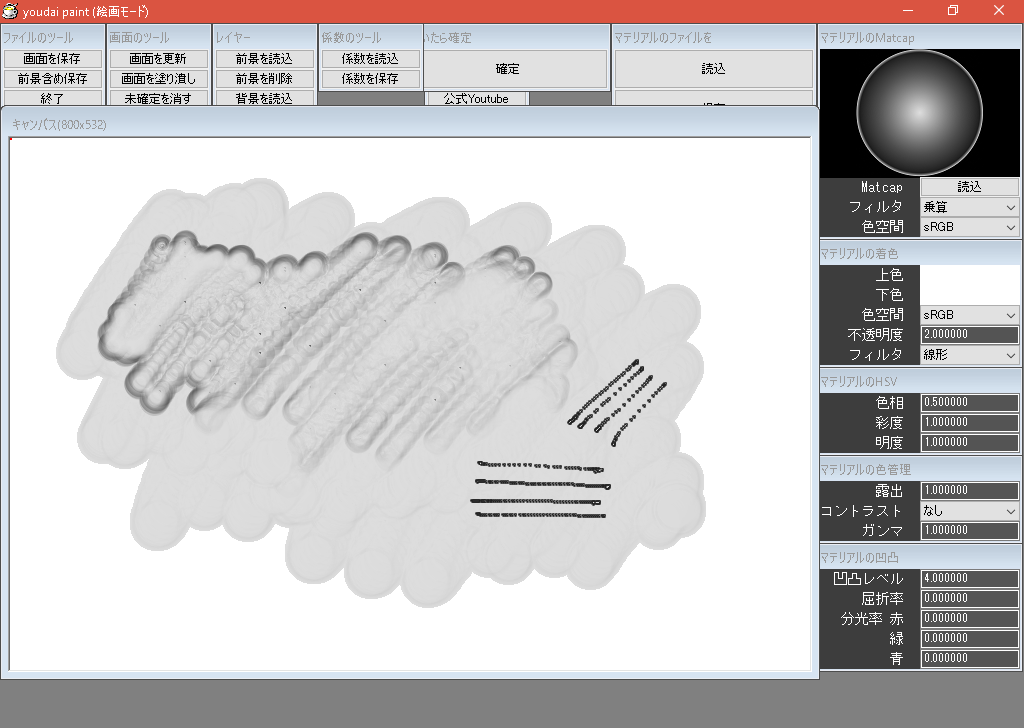Save coefficients with 係数を保存

coord(369,78)
